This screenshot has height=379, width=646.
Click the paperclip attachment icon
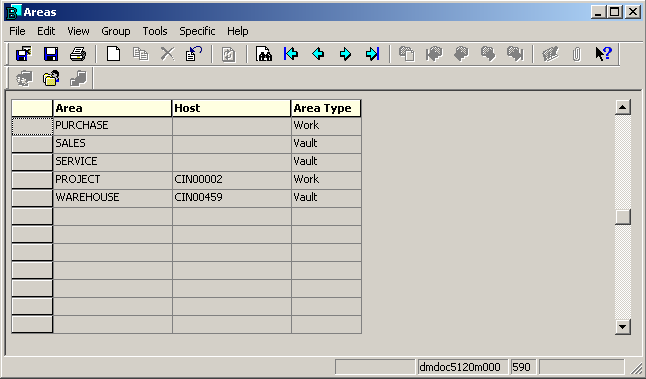[577, 54]
